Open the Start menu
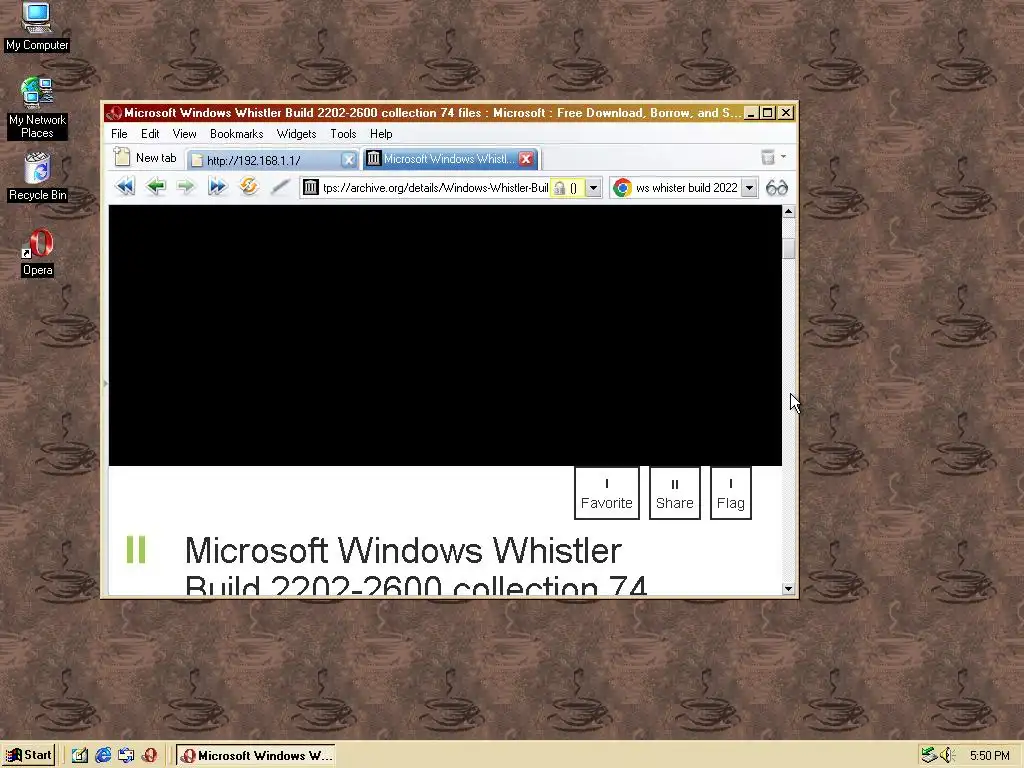 (28, 756)
